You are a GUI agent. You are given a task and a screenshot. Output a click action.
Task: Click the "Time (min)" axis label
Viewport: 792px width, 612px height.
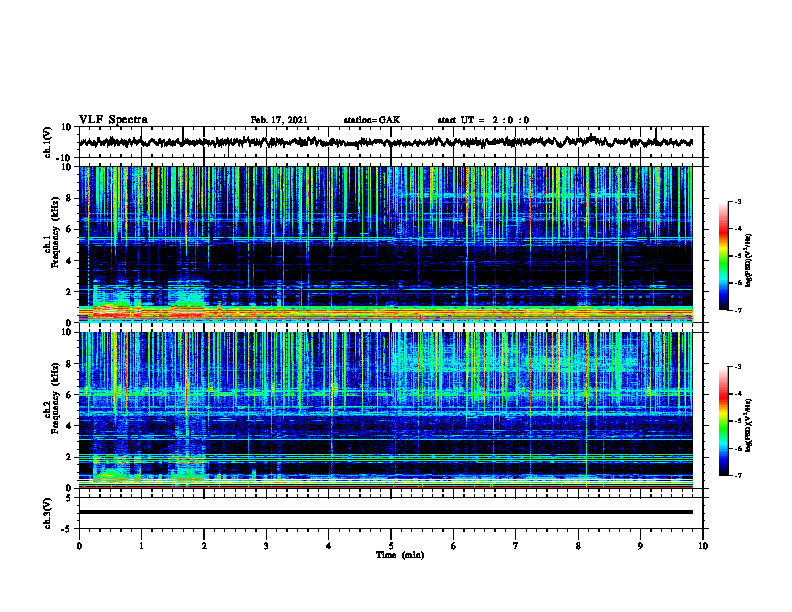(x=400, y=555)
